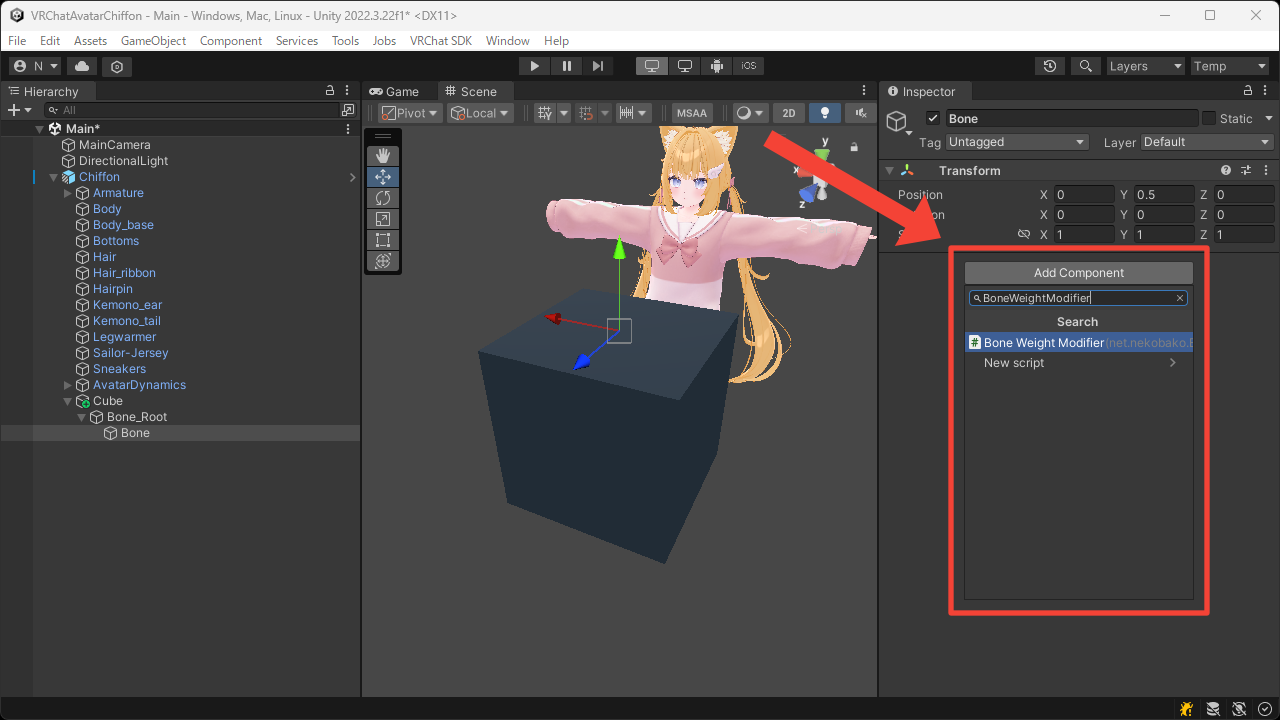Select the Scale tool in Scene
The image size is (1280, 720).
point(382,219)
